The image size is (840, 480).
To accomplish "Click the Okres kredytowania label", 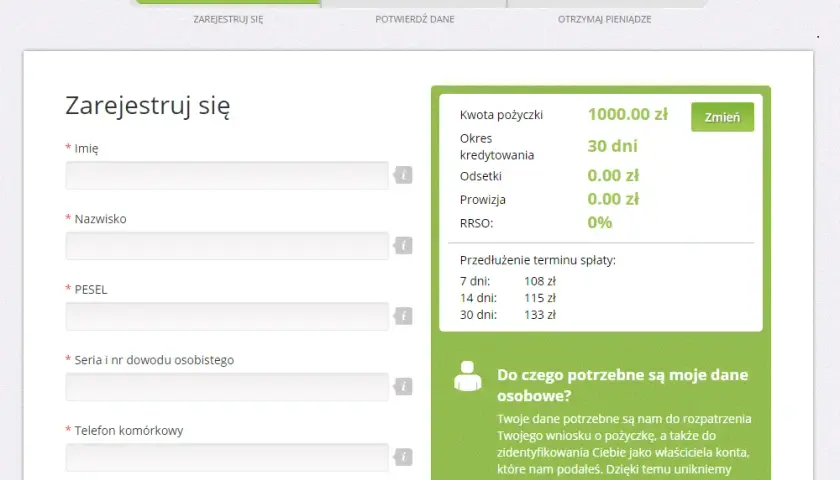I will tap(497, 146).
